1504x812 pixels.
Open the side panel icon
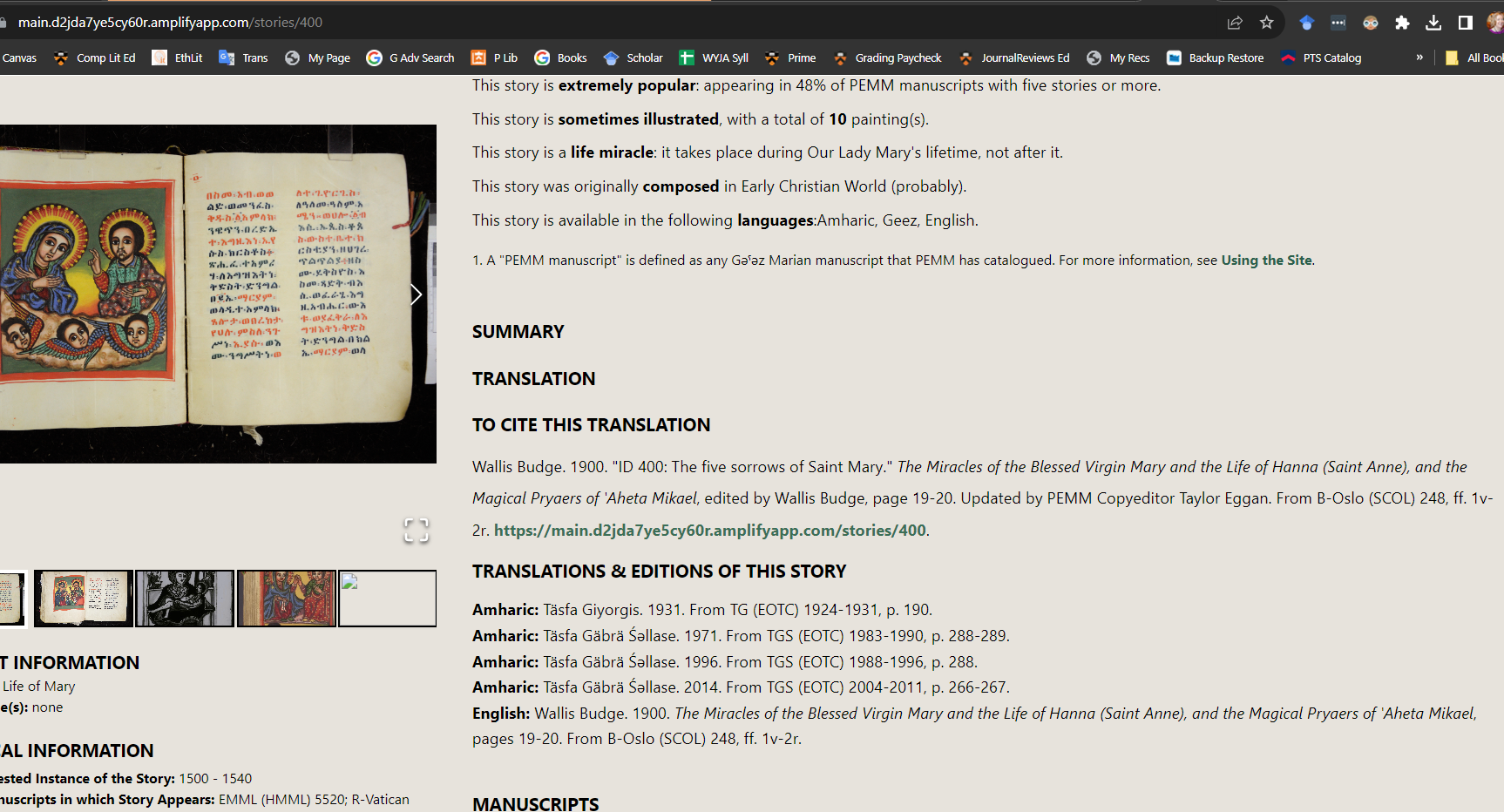pos(1467,23)
